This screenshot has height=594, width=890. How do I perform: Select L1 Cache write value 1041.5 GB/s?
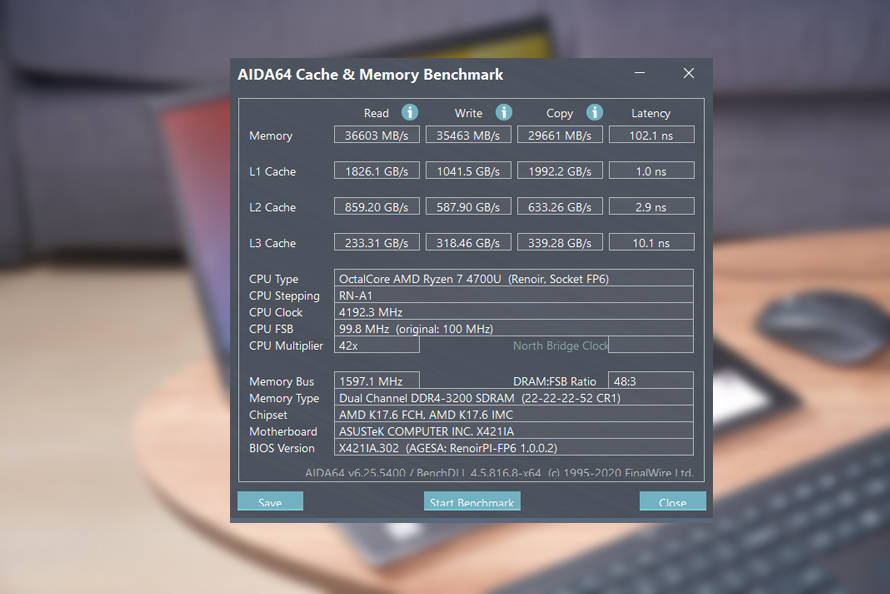(x=468, y=171)
